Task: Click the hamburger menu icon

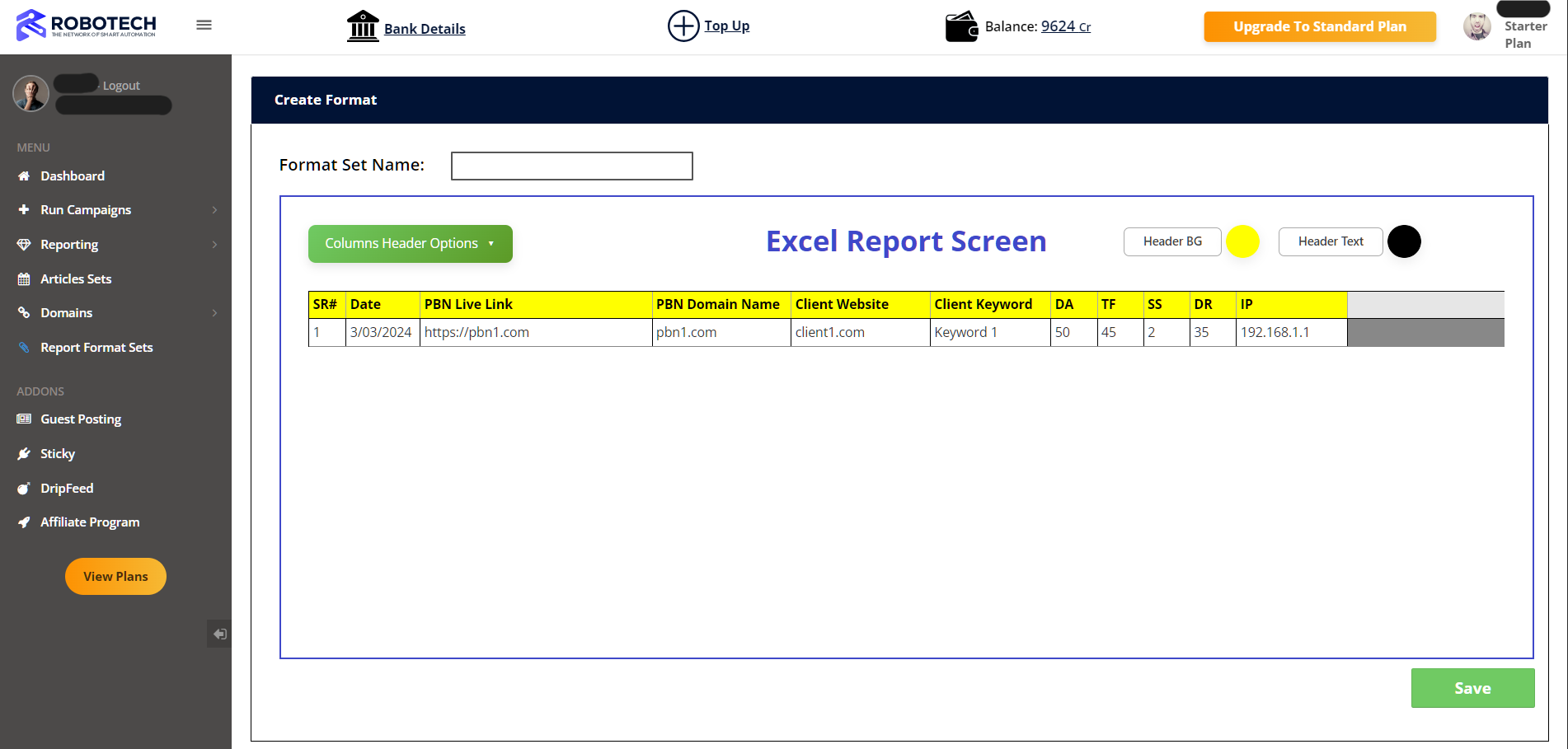Action: tap(204, 25)
